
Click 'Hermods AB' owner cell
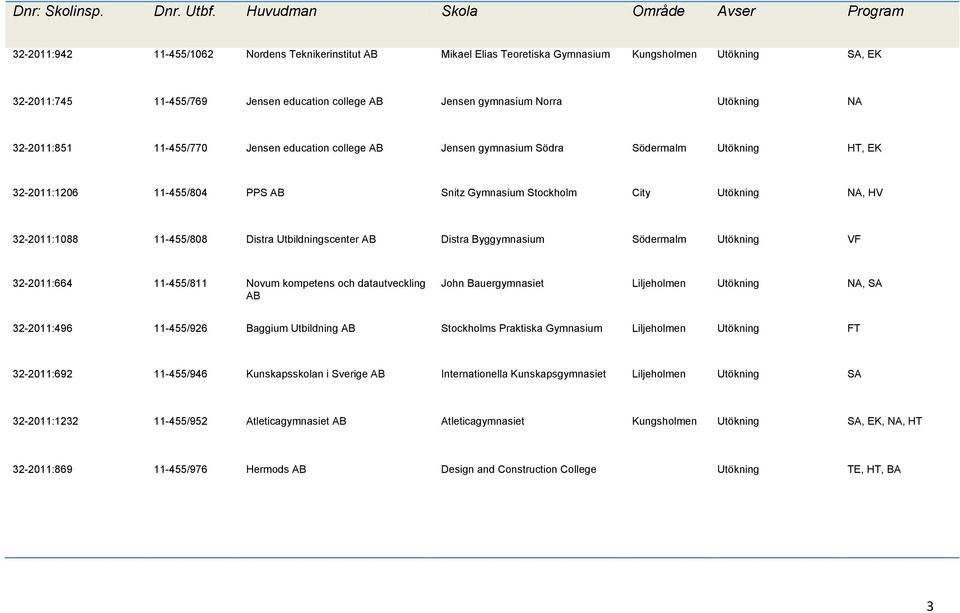(276, 470)
